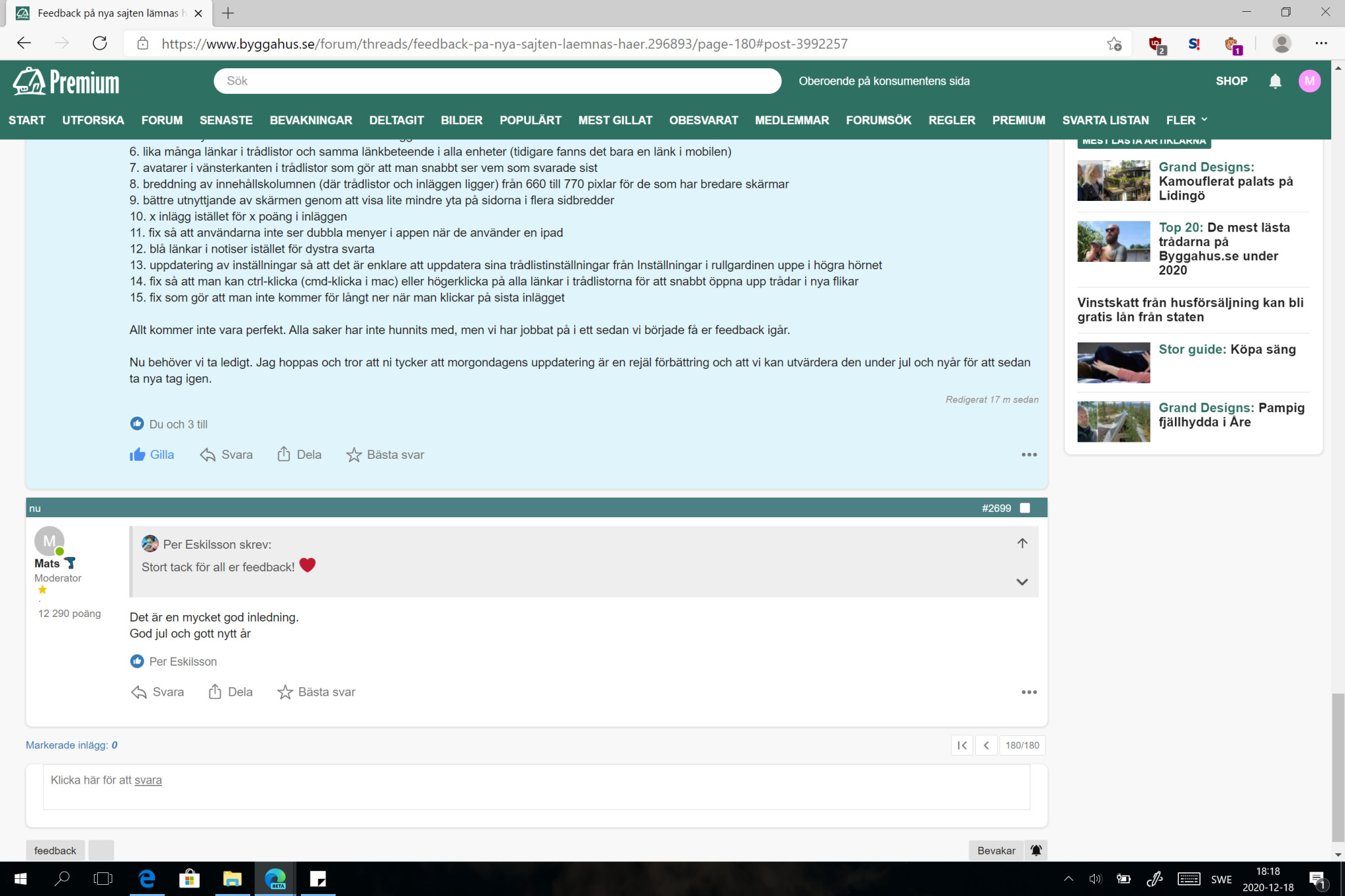The width and height of the screenshot is (1345, 896).
Task: Click the feedback tag button
Action: 55,850
